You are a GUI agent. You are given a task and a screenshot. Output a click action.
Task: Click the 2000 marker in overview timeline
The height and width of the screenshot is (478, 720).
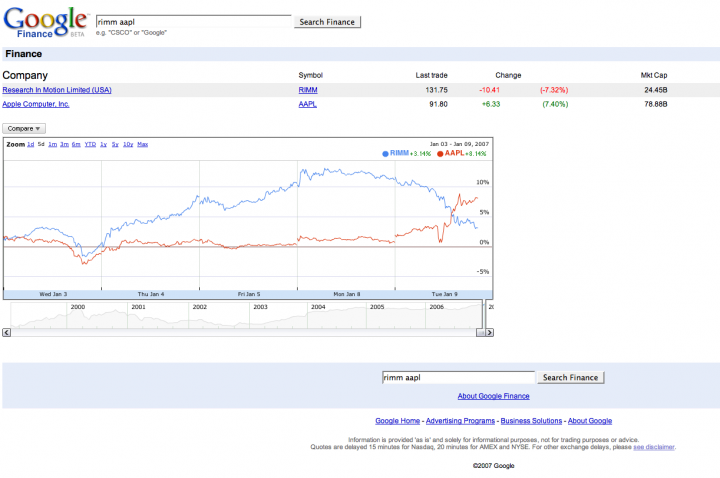coord(78,307)
